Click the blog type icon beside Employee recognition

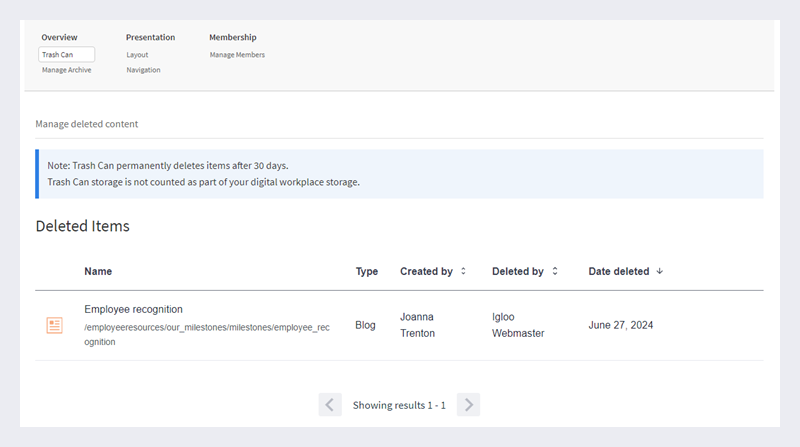[x=55, y=325]
